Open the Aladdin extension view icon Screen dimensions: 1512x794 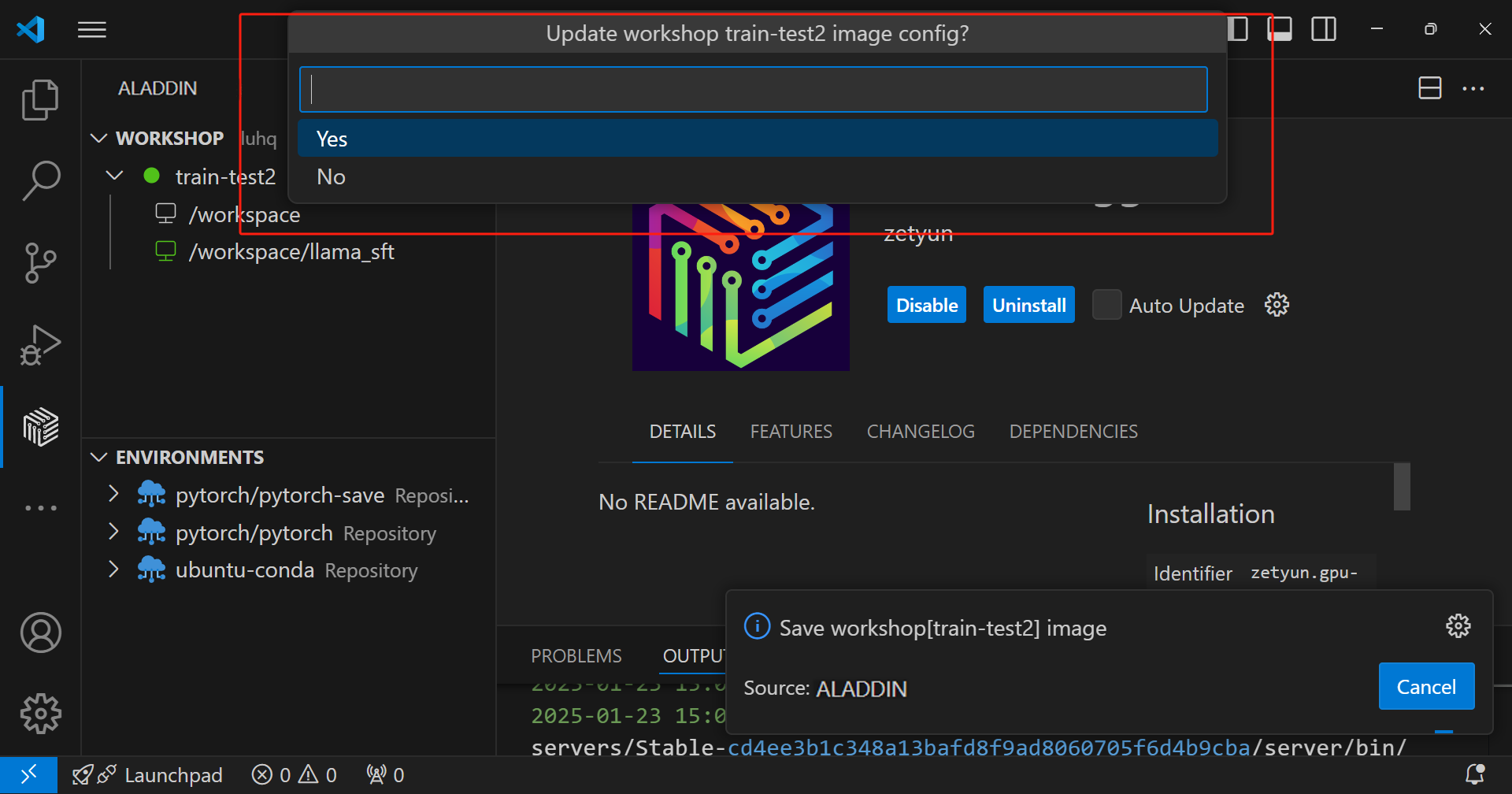point(40,427)
